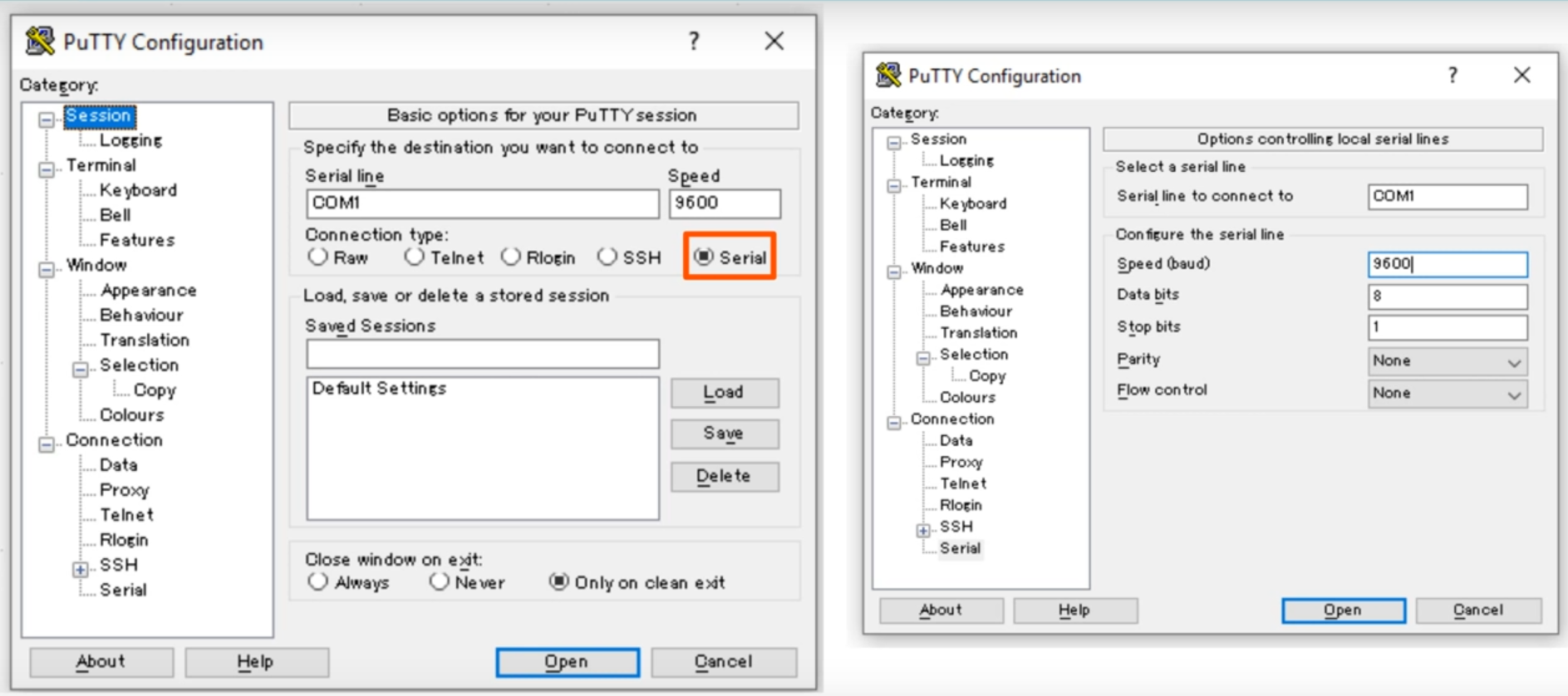Click About in the basic options window

(101, 662)
